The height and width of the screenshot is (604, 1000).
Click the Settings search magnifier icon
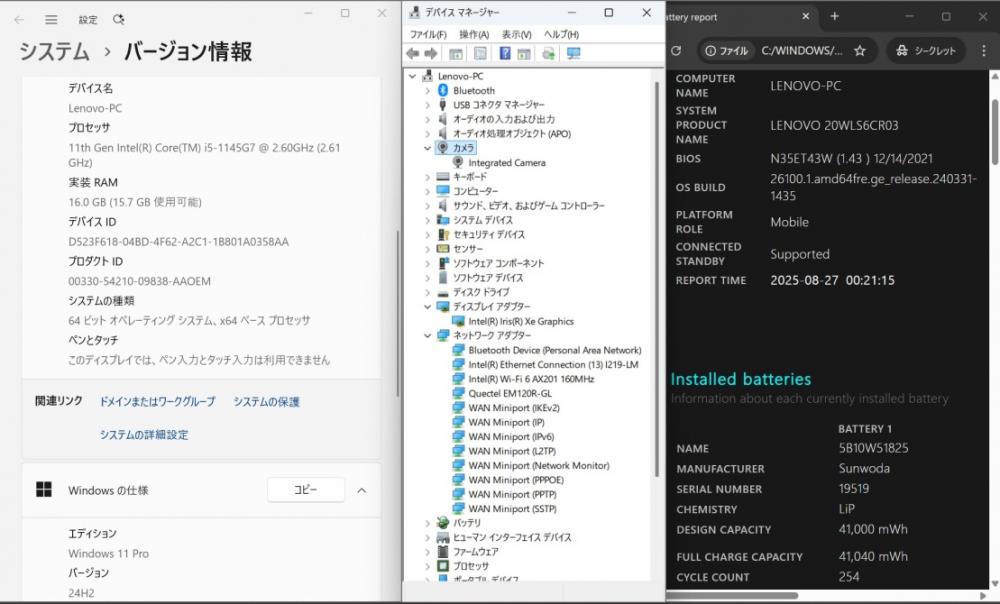[119, 20]
